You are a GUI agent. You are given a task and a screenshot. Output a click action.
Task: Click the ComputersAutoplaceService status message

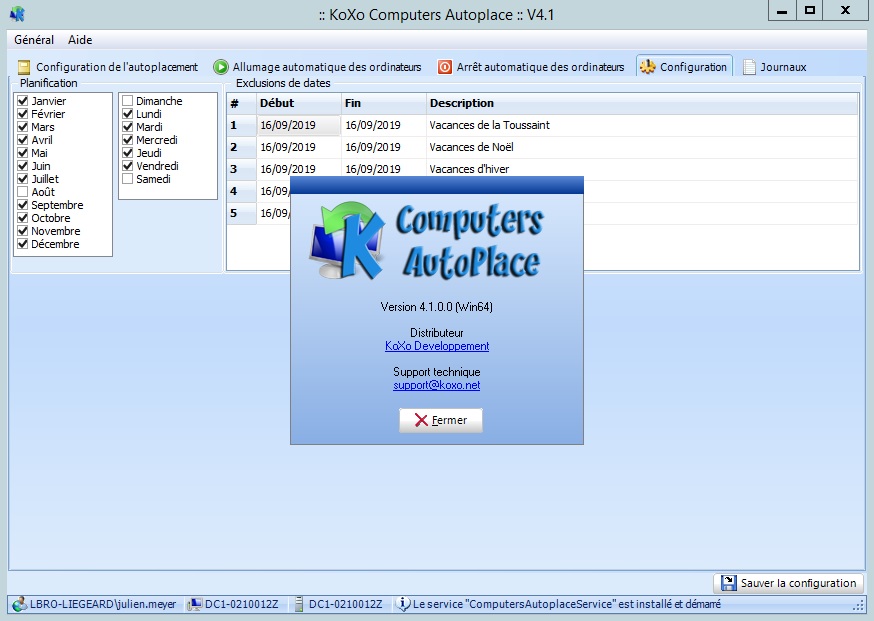566,604
